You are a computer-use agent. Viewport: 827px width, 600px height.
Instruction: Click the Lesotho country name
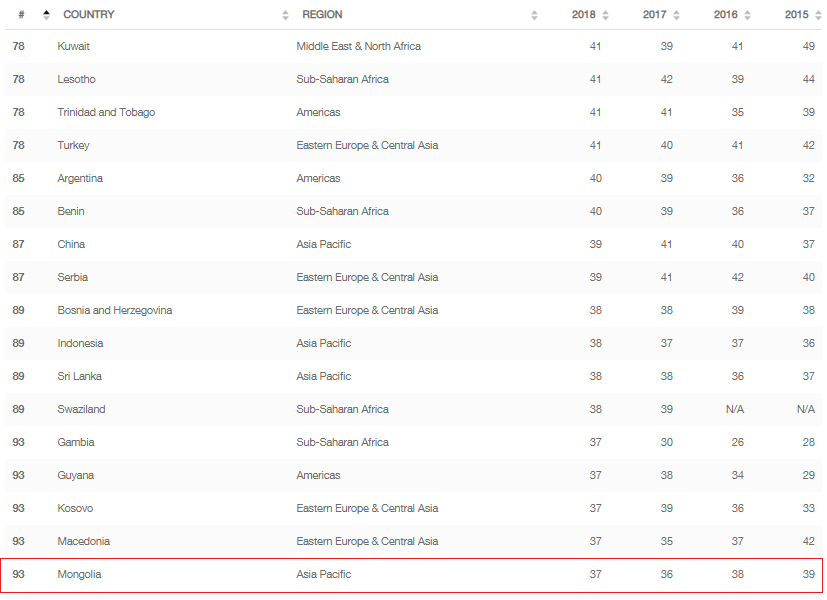tap(76, 79)
